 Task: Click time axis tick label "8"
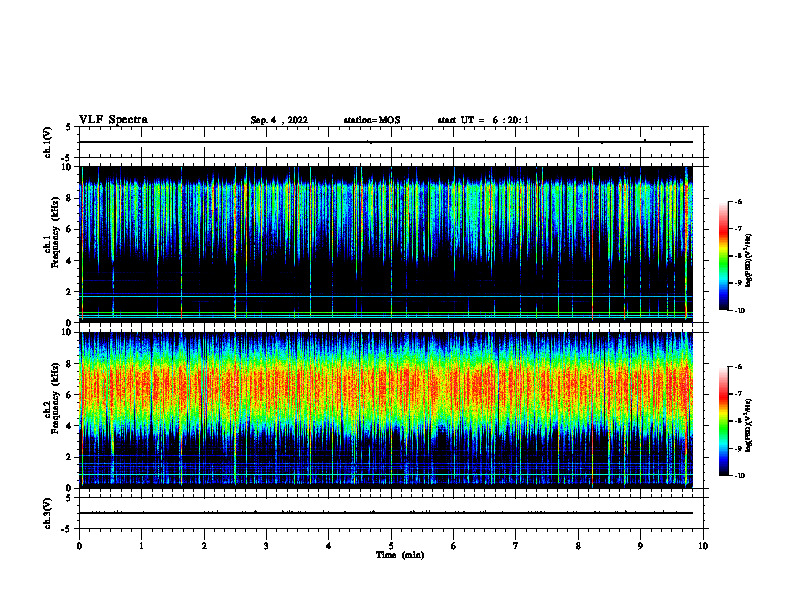[578, 546]
